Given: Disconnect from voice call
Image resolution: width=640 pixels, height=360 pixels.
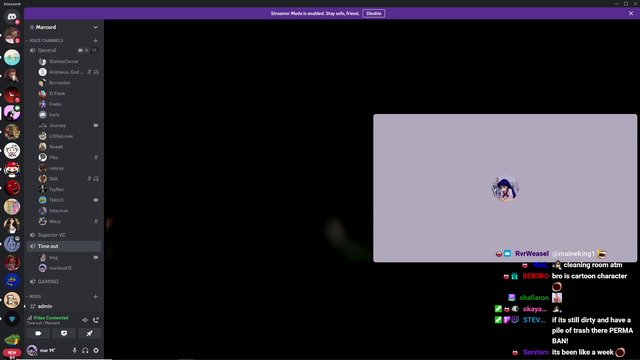Looking at the screenshot, I should 96,320.
